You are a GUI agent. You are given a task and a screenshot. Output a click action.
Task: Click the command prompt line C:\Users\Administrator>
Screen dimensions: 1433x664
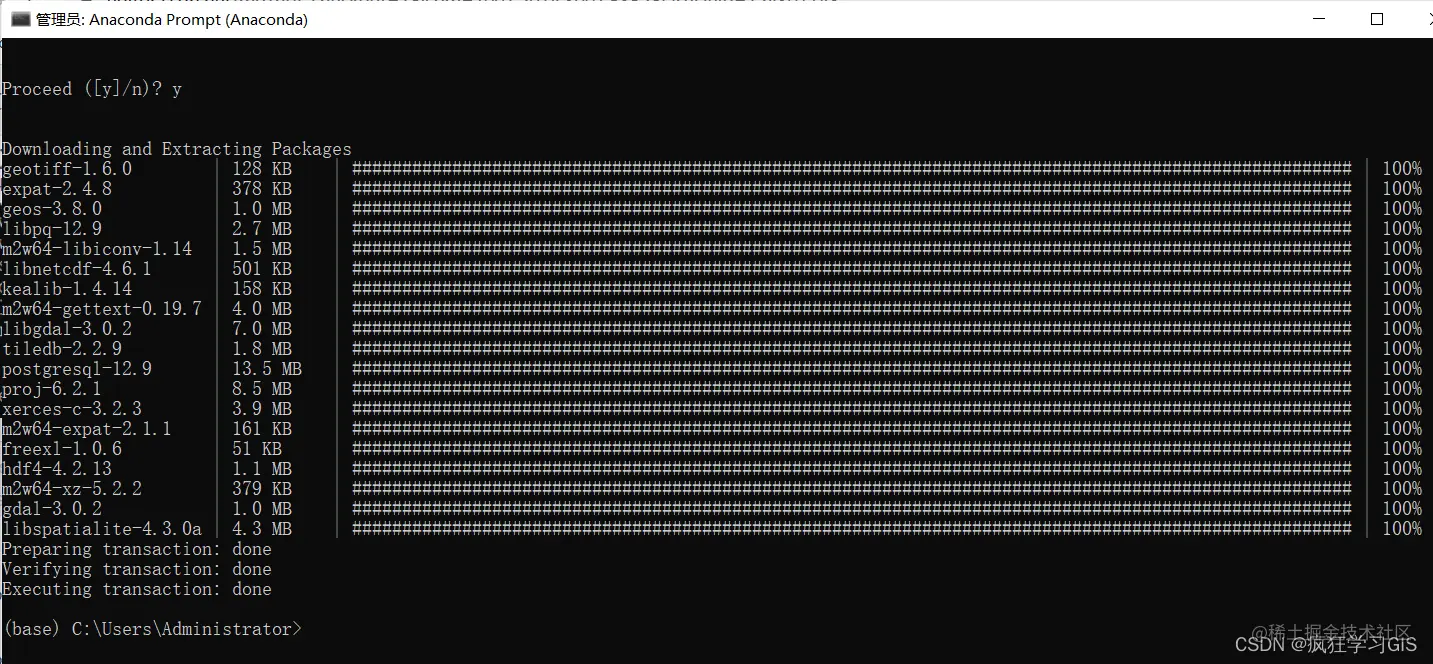point(152,629)
